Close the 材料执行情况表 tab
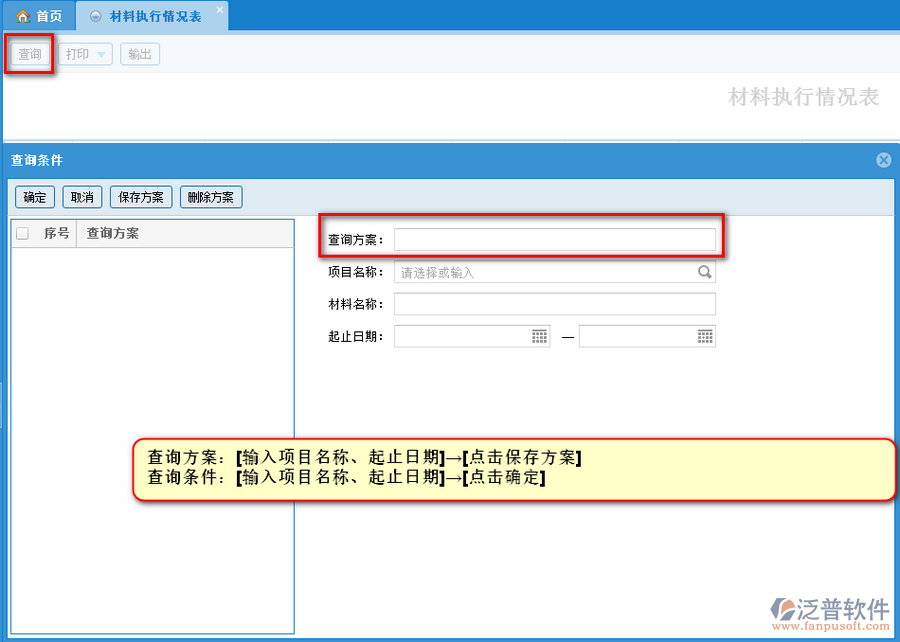This screenshot has width=900, height=642. coord(220,10)
